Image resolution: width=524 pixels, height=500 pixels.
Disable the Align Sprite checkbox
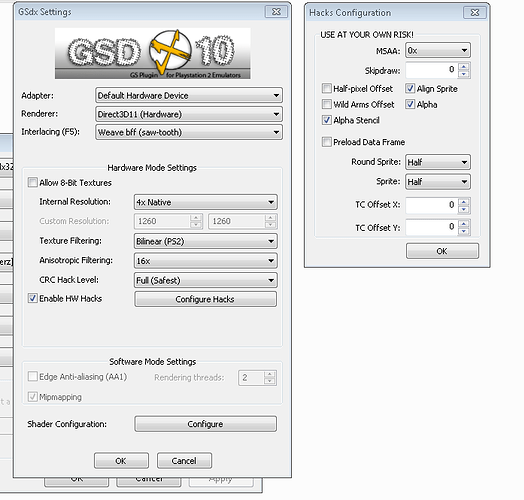coord(410,89)
